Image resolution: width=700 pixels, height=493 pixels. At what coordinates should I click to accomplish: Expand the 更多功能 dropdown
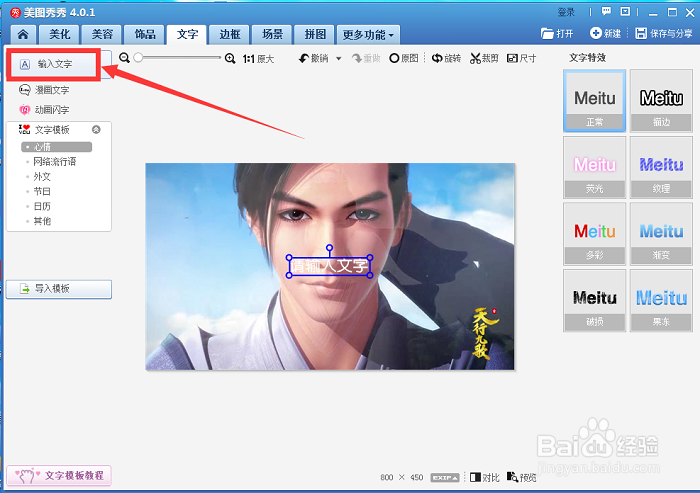coord(368,34)
